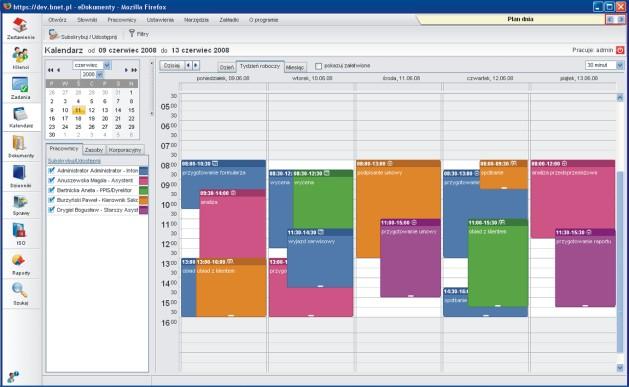Switch to the Miesiąc view tab
629x387 pixels.
click(295, 67)
